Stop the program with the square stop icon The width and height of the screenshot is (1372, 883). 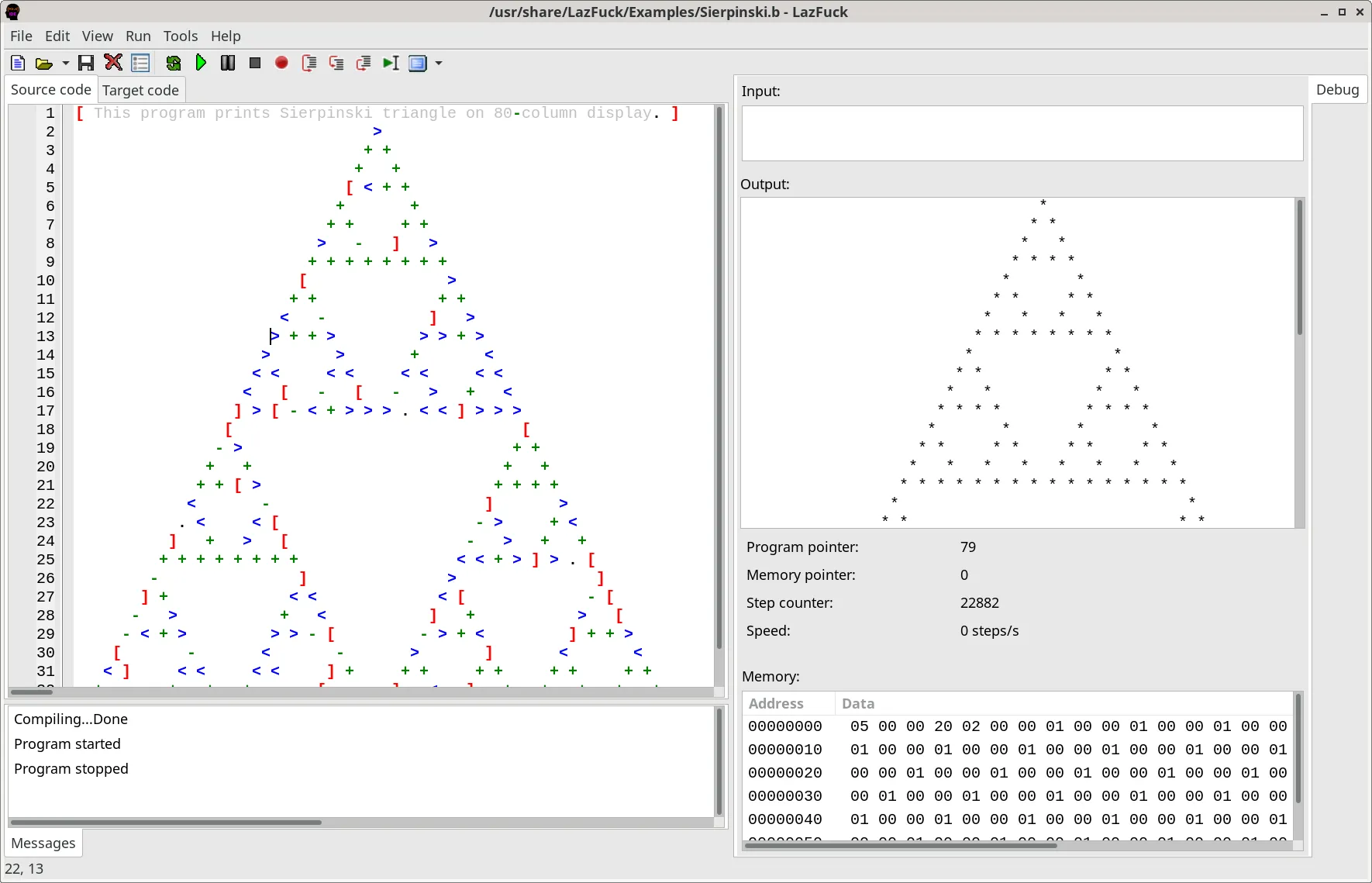(255, 63)
